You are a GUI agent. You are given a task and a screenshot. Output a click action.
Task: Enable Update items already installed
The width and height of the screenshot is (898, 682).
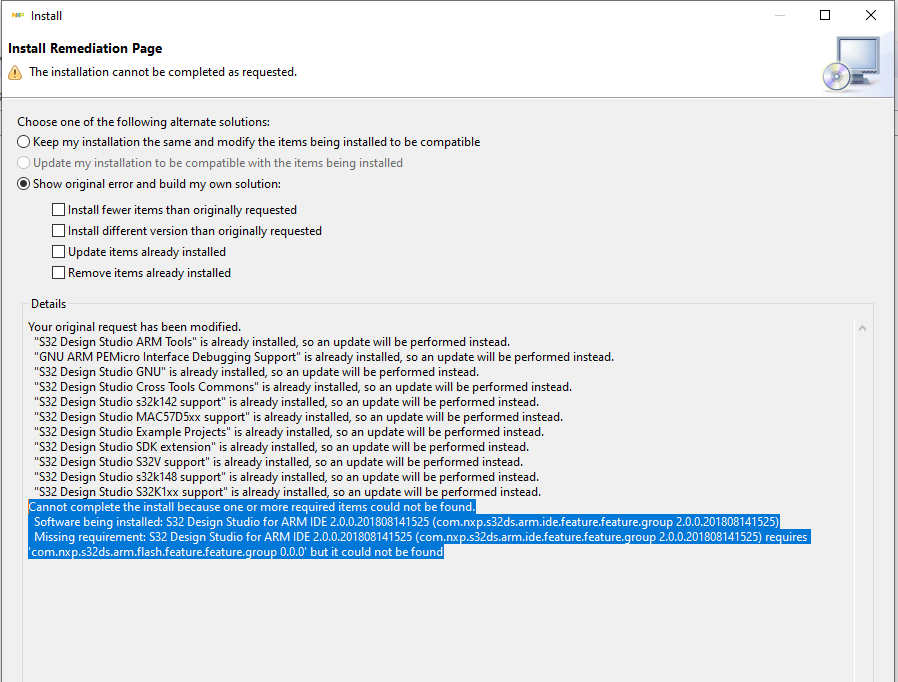58,251
